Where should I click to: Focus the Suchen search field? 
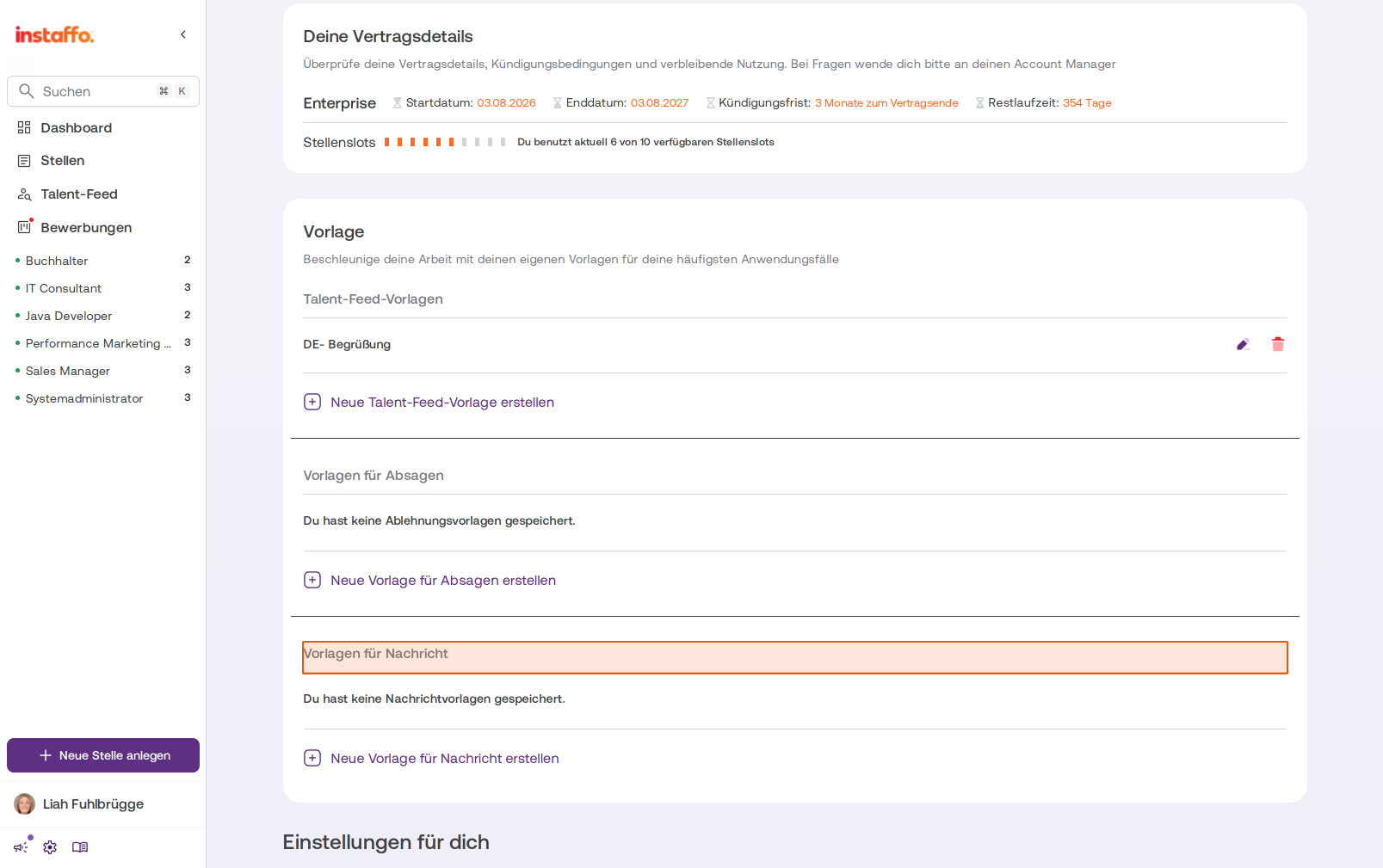103,91
